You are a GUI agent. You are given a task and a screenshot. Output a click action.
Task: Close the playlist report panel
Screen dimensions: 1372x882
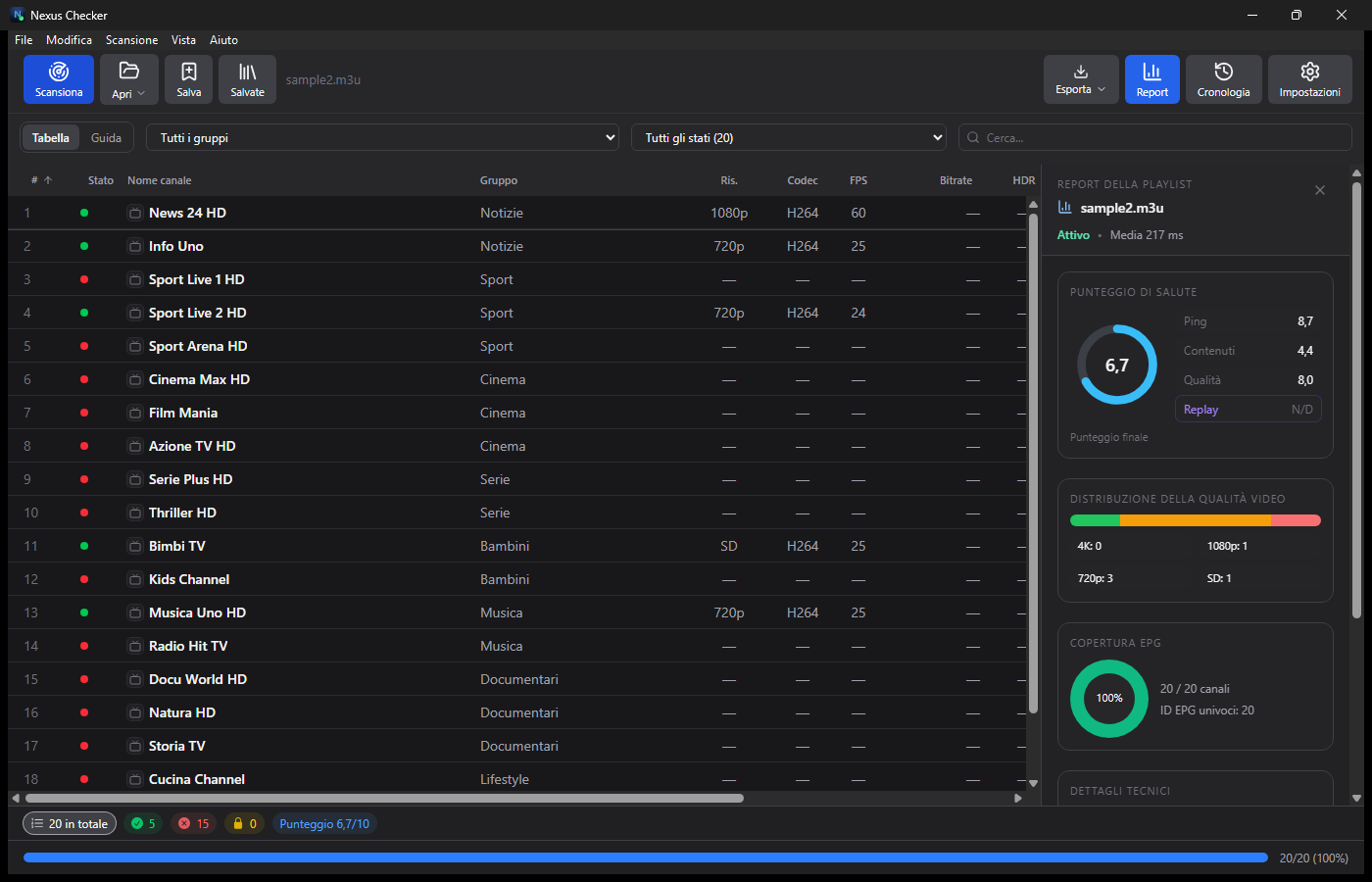1320,190
